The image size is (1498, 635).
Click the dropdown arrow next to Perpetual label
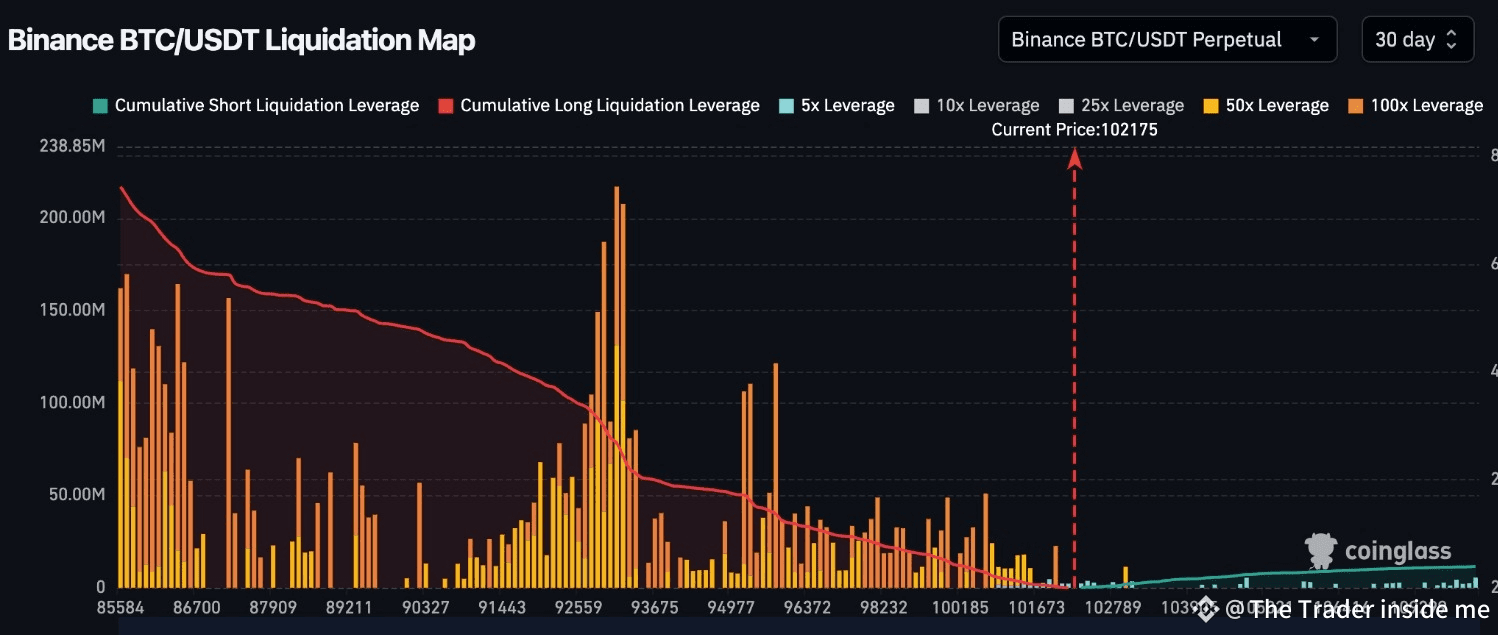tap(1315, 39)
